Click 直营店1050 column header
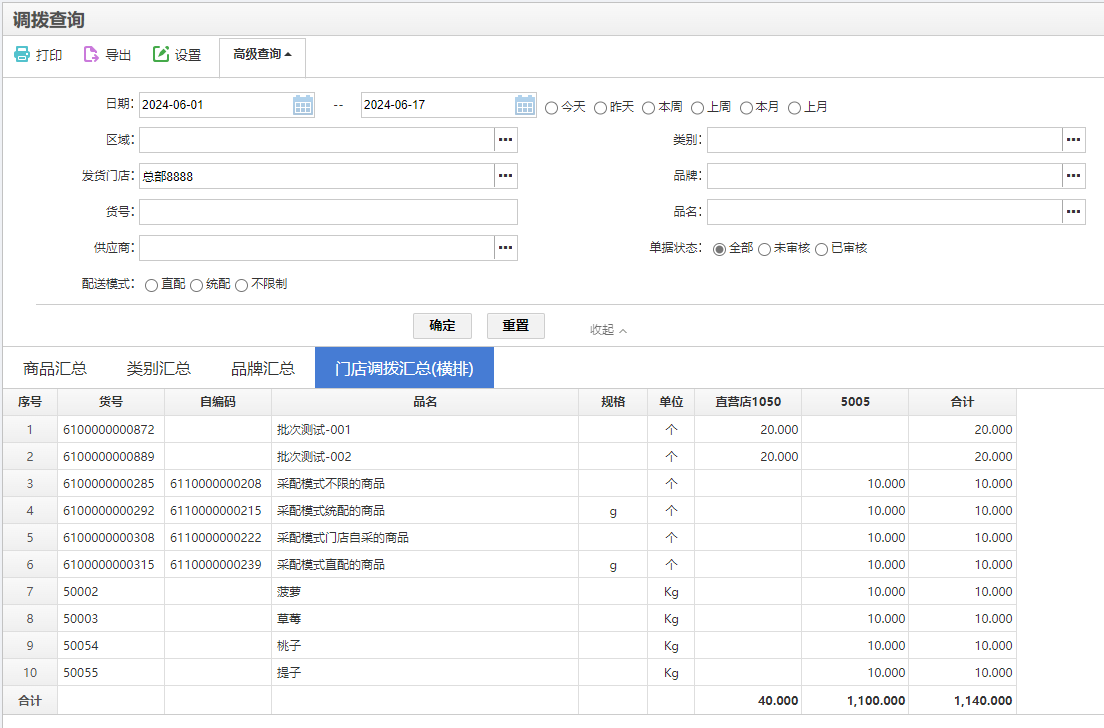The height and width of the screenshot is (728, 1104). pyautogui.click(x=748, y=401)
